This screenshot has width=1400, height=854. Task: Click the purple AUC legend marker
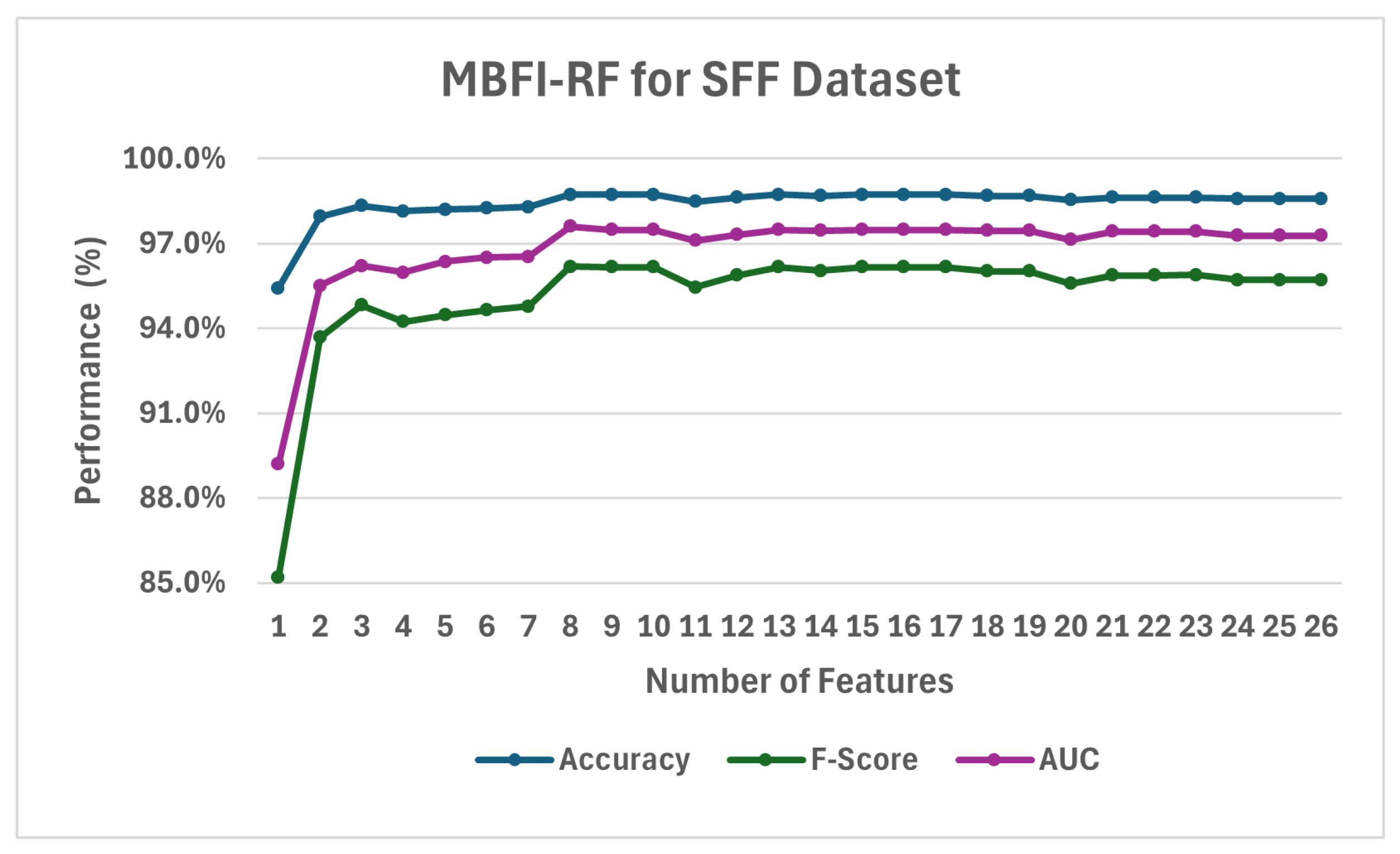994,760
